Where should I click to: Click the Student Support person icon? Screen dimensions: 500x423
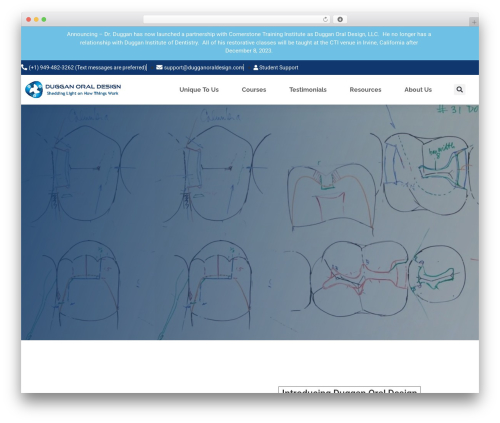(x=256, y=67)
